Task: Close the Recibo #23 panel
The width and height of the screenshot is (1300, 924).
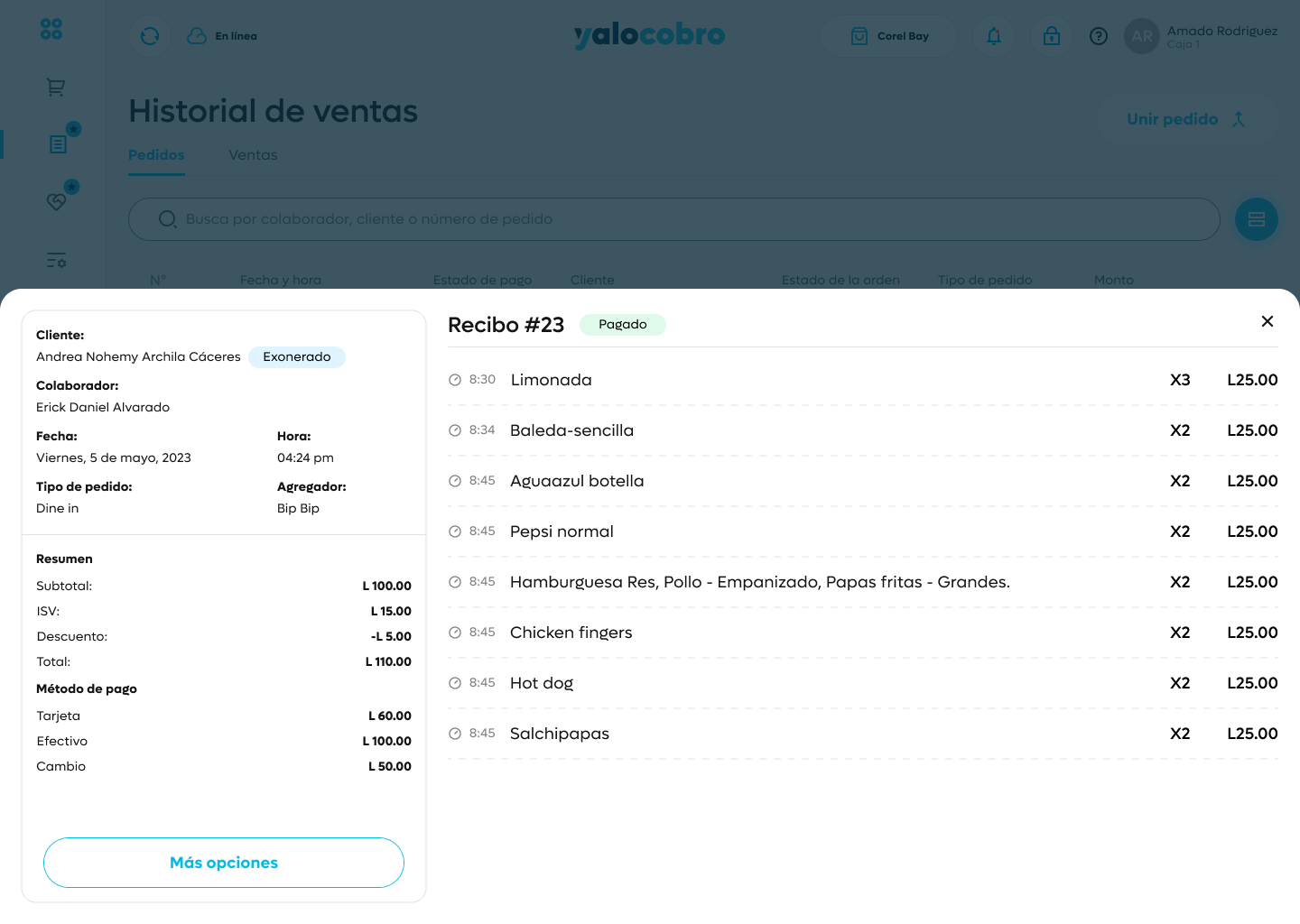Action: point(1267,321)
